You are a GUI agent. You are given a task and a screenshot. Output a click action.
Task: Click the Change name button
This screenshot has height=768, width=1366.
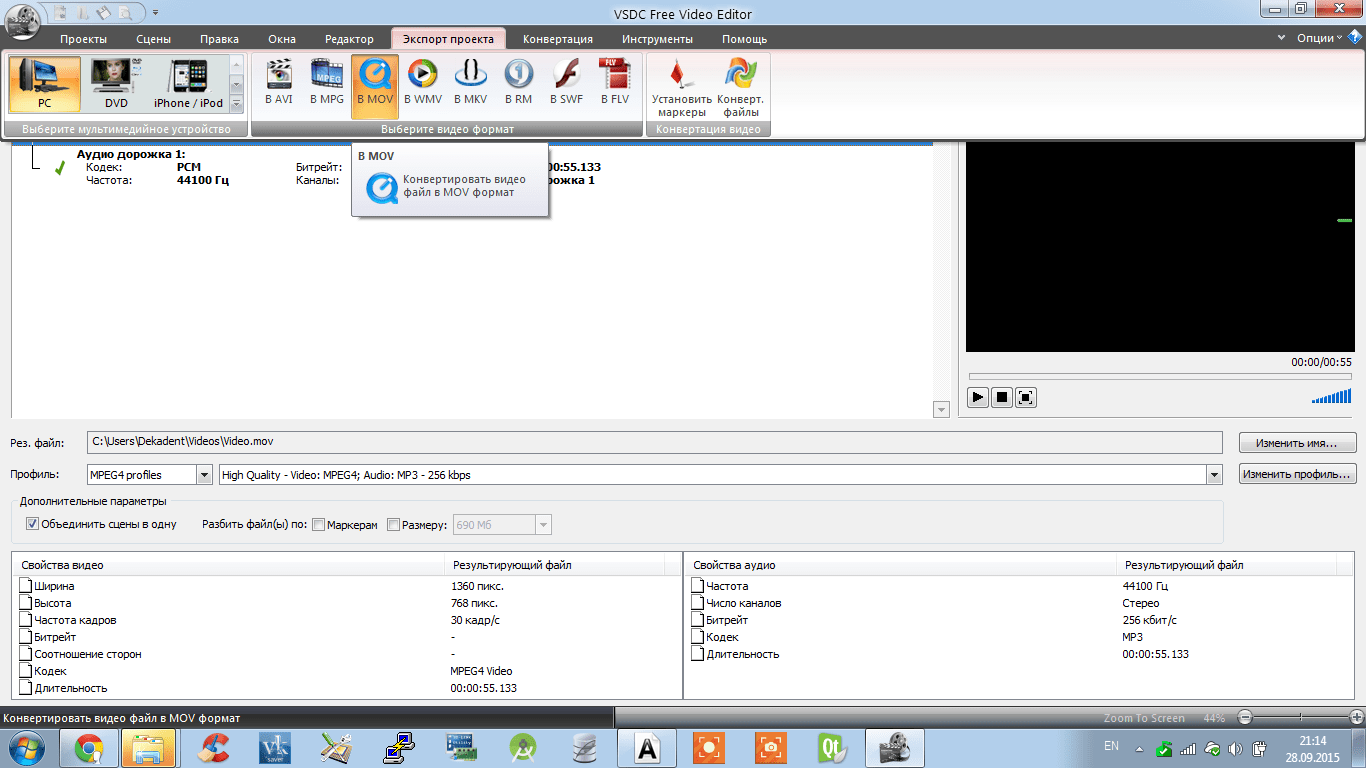1297,442
